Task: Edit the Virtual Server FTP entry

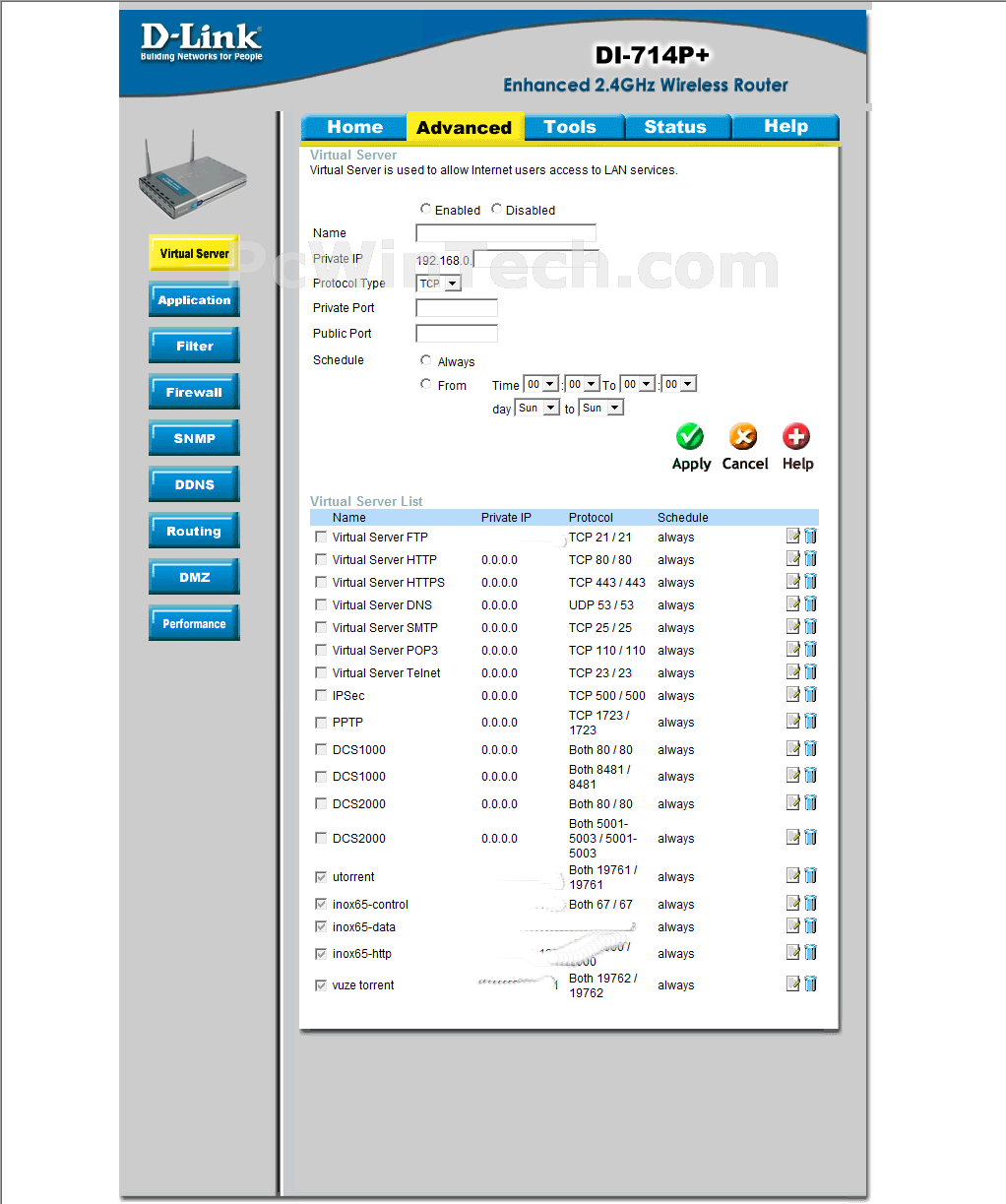Action: coord(792,537)
